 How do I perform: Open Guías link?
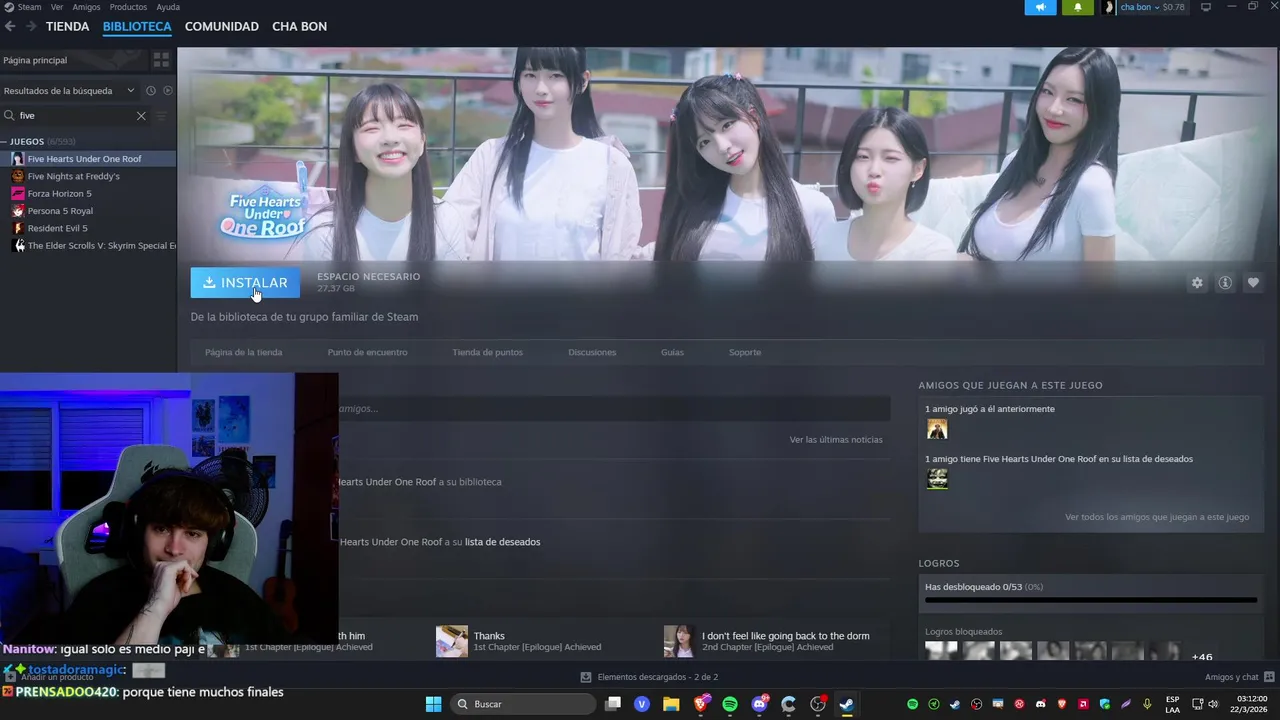(x=672, y=352)
